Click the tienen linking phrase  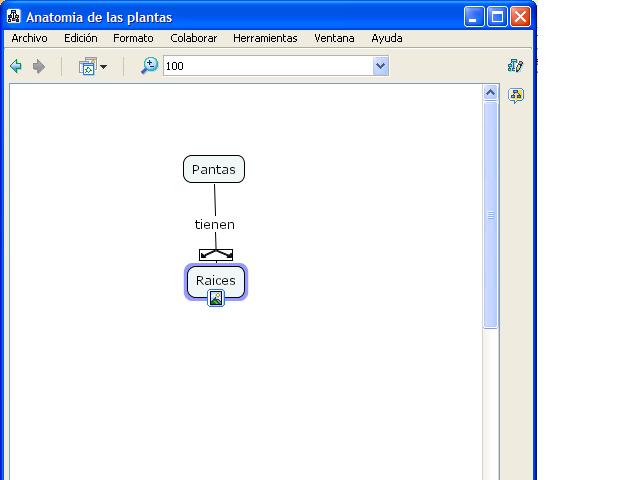tap(214, 225)
